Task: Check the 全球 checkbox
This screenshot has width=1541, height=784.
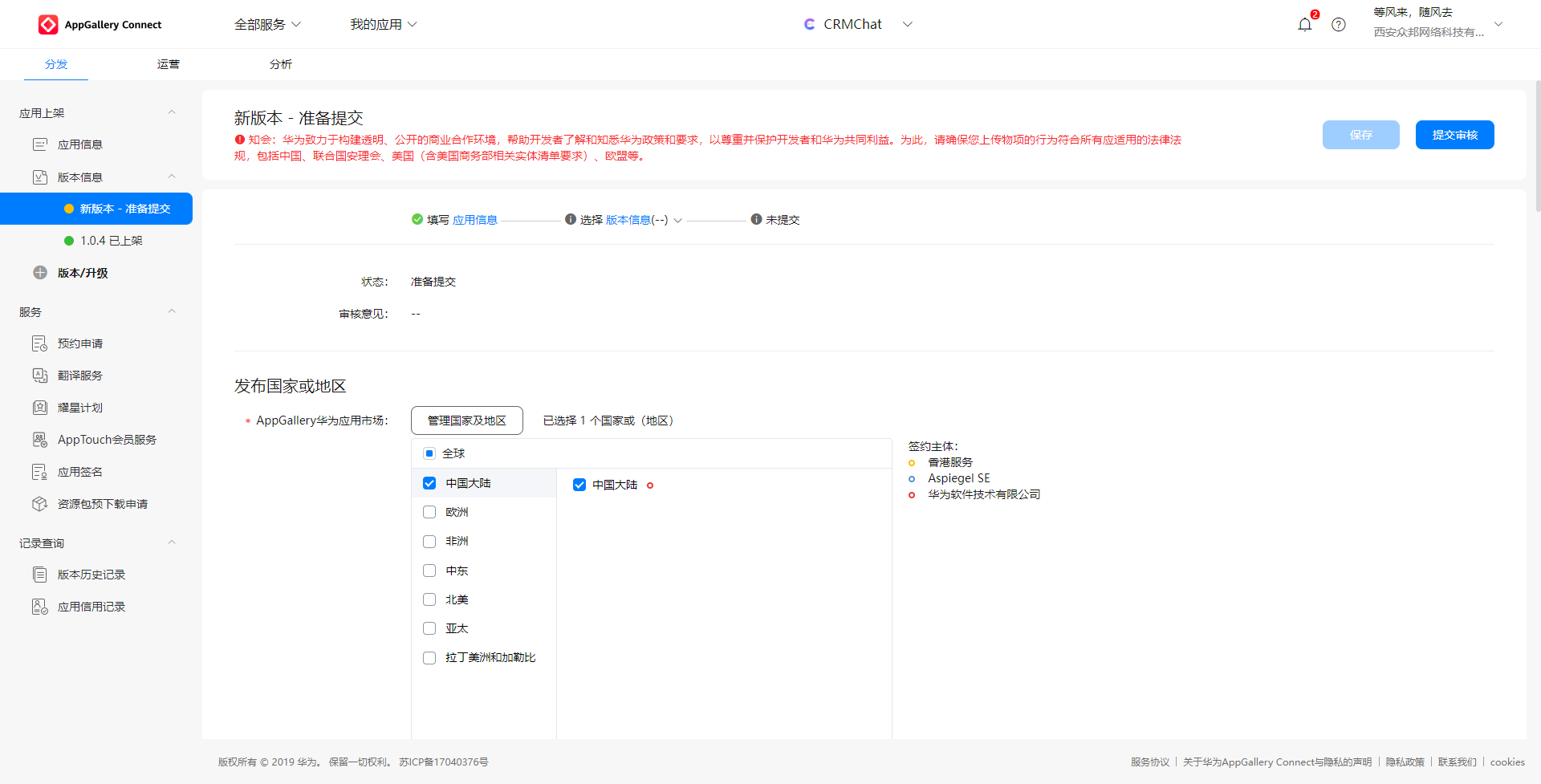Action: coord(429,453)
